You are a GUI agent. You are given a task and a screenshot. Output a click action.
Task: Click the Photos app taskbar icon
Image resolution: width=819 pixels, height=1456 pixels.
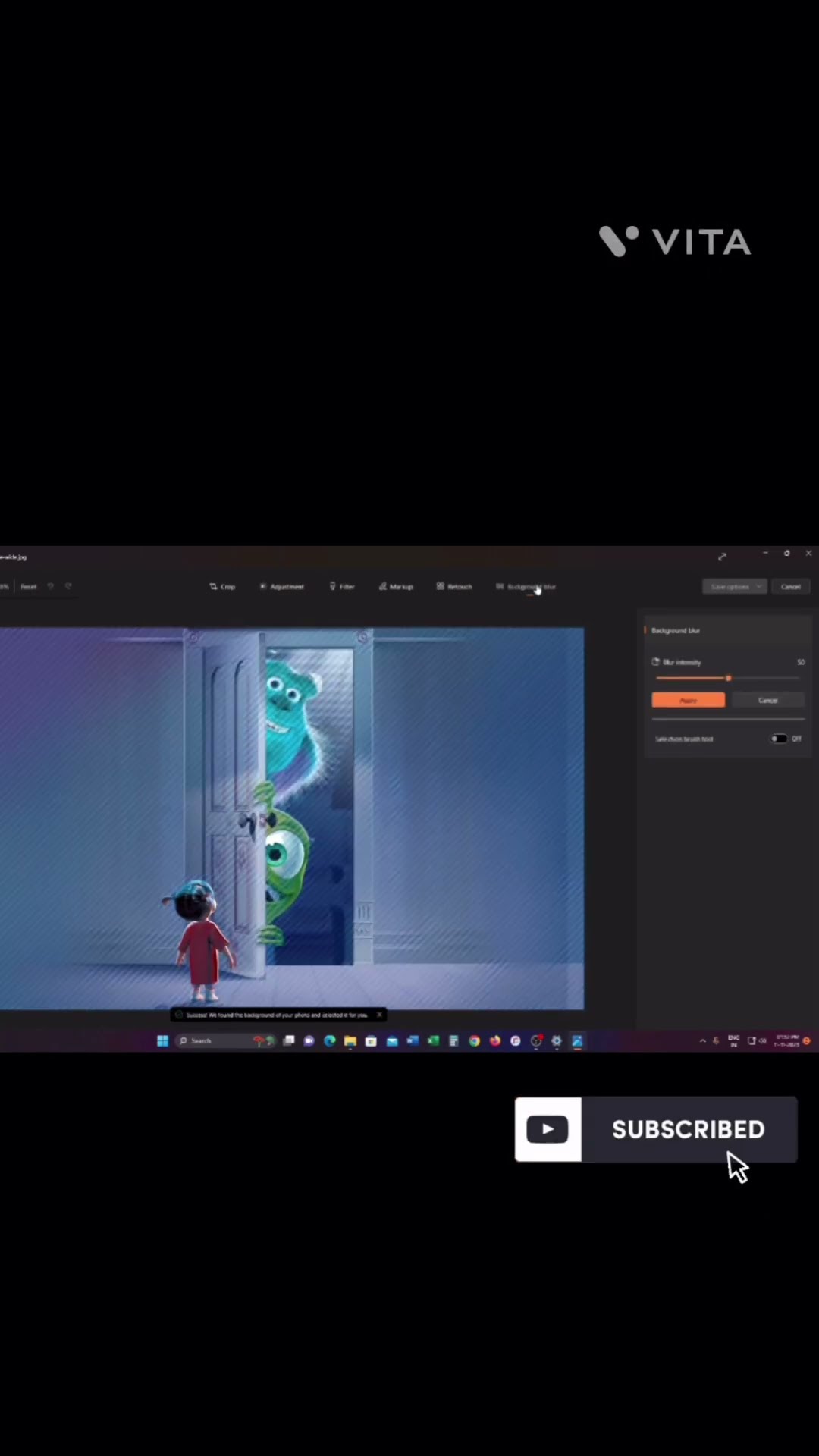tap(577, 1041)
